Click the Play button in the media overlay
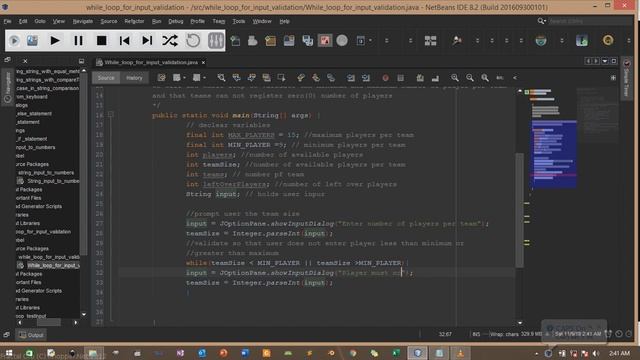The width and height of the screenshot is (640, 360). point(55,40)
